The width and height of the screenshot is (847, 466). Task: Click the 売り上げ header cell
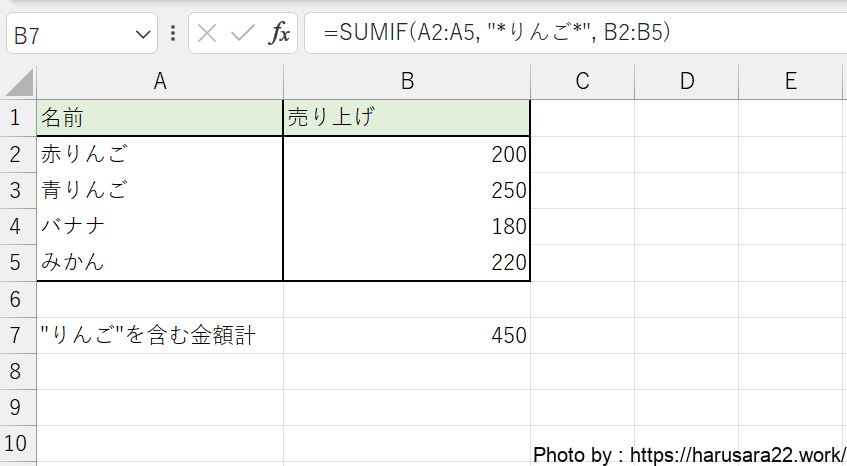coord(406,118)
